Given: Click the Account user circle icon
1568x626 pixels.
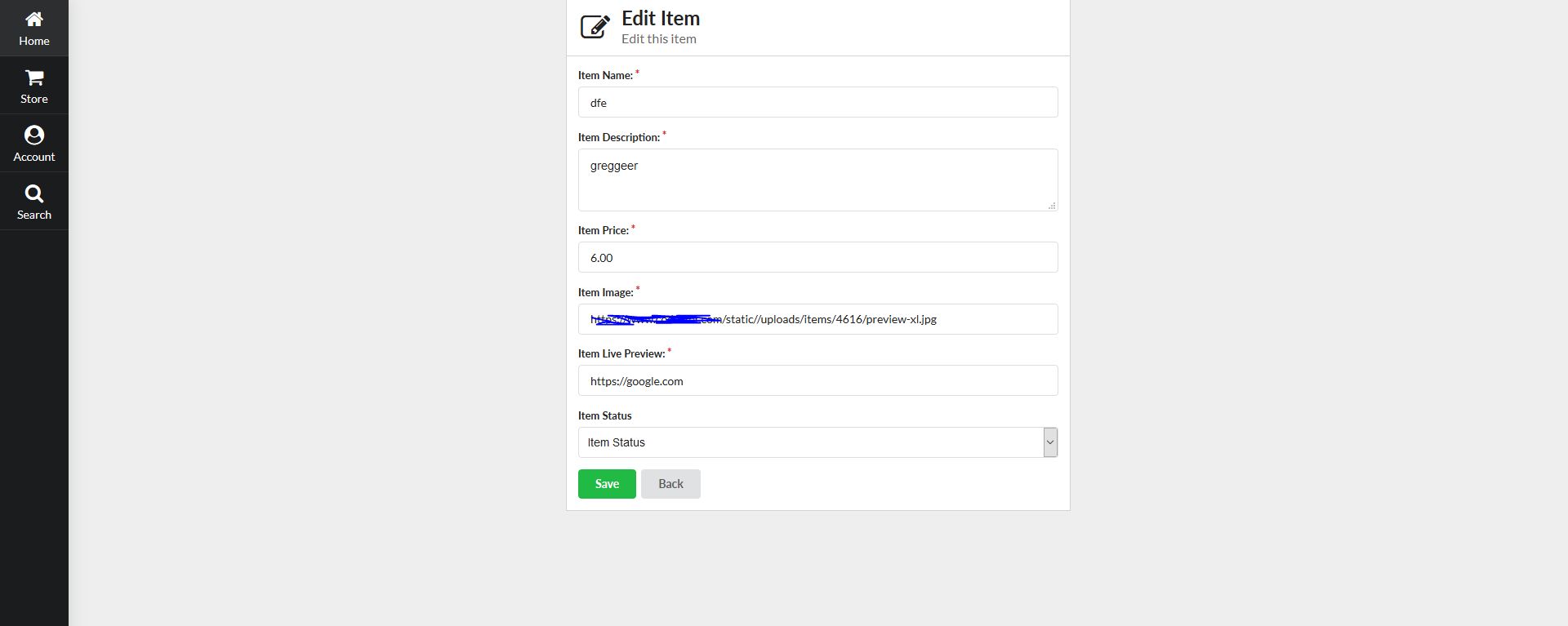Looking at the screenshot, I should [x=34, y=135].
